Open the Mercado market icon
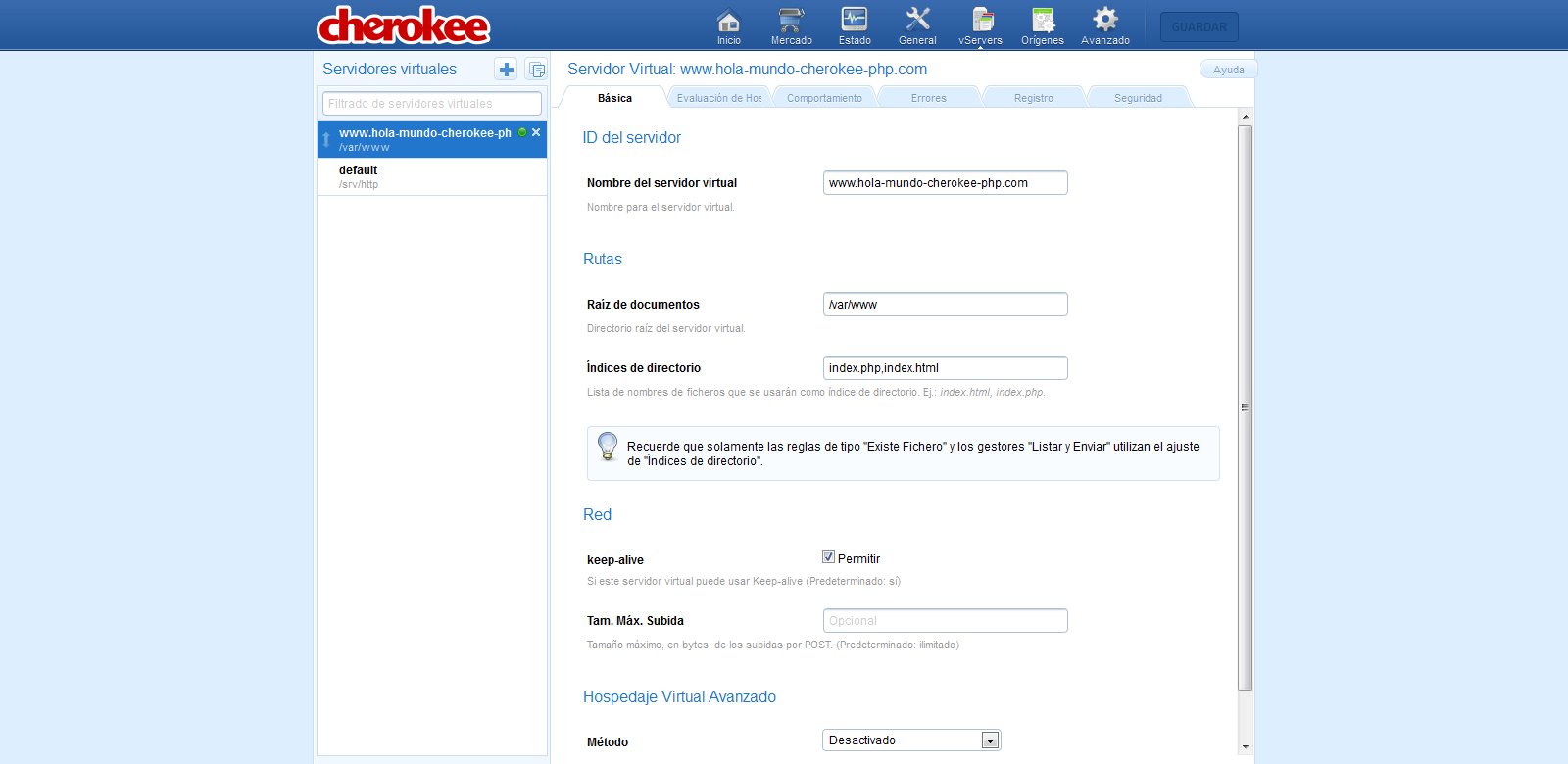The width and height of the screenshot is (1568, 764). (x=791, y=25)
